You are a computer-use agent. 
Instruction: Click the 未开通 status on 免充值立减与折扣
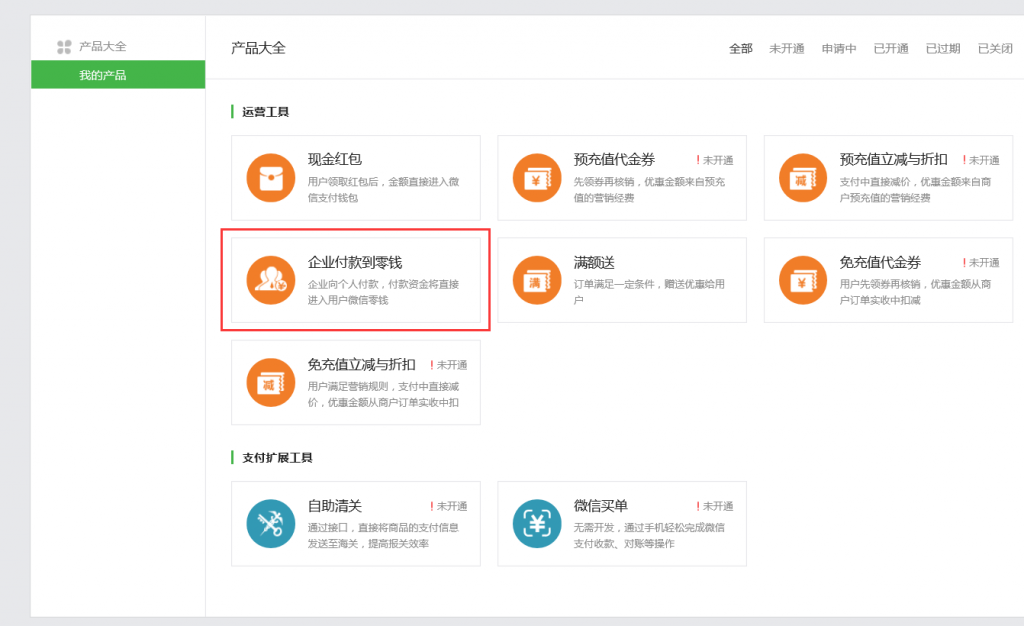(449, 365)
